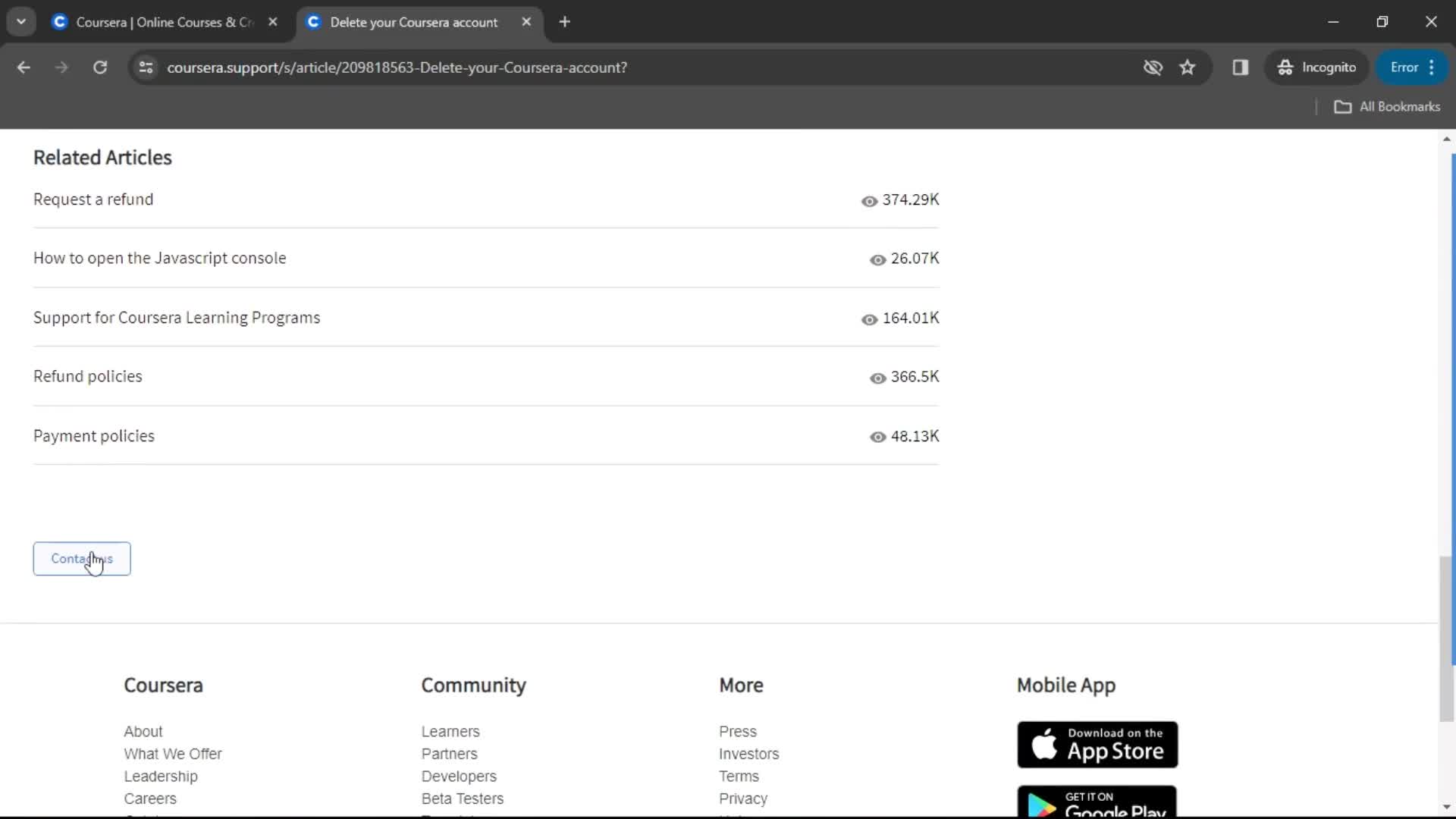Open How to open the Javascript console
This screenshot has height=819, width=1456.
click(160, 259)
